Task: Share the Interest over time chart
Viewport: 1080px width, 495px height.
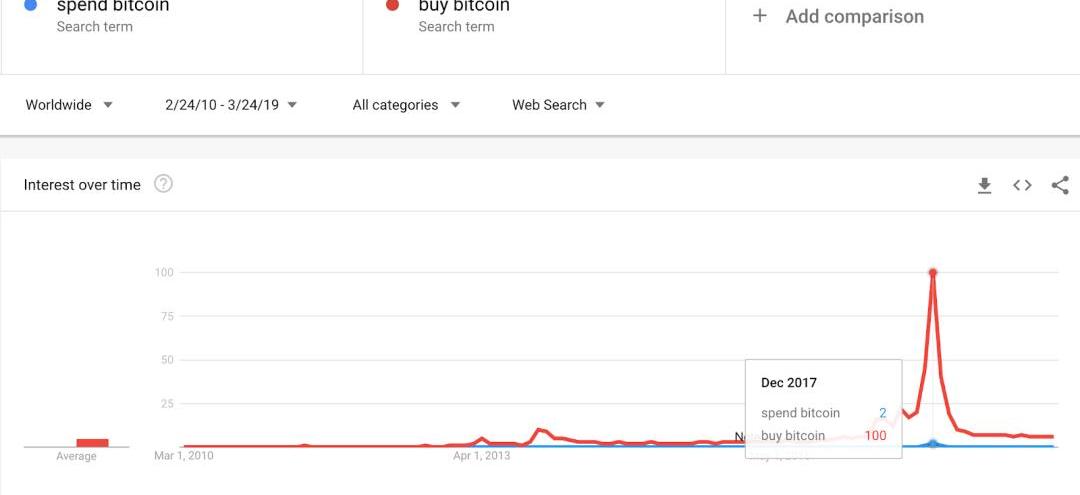Action: pos(1060,185)
